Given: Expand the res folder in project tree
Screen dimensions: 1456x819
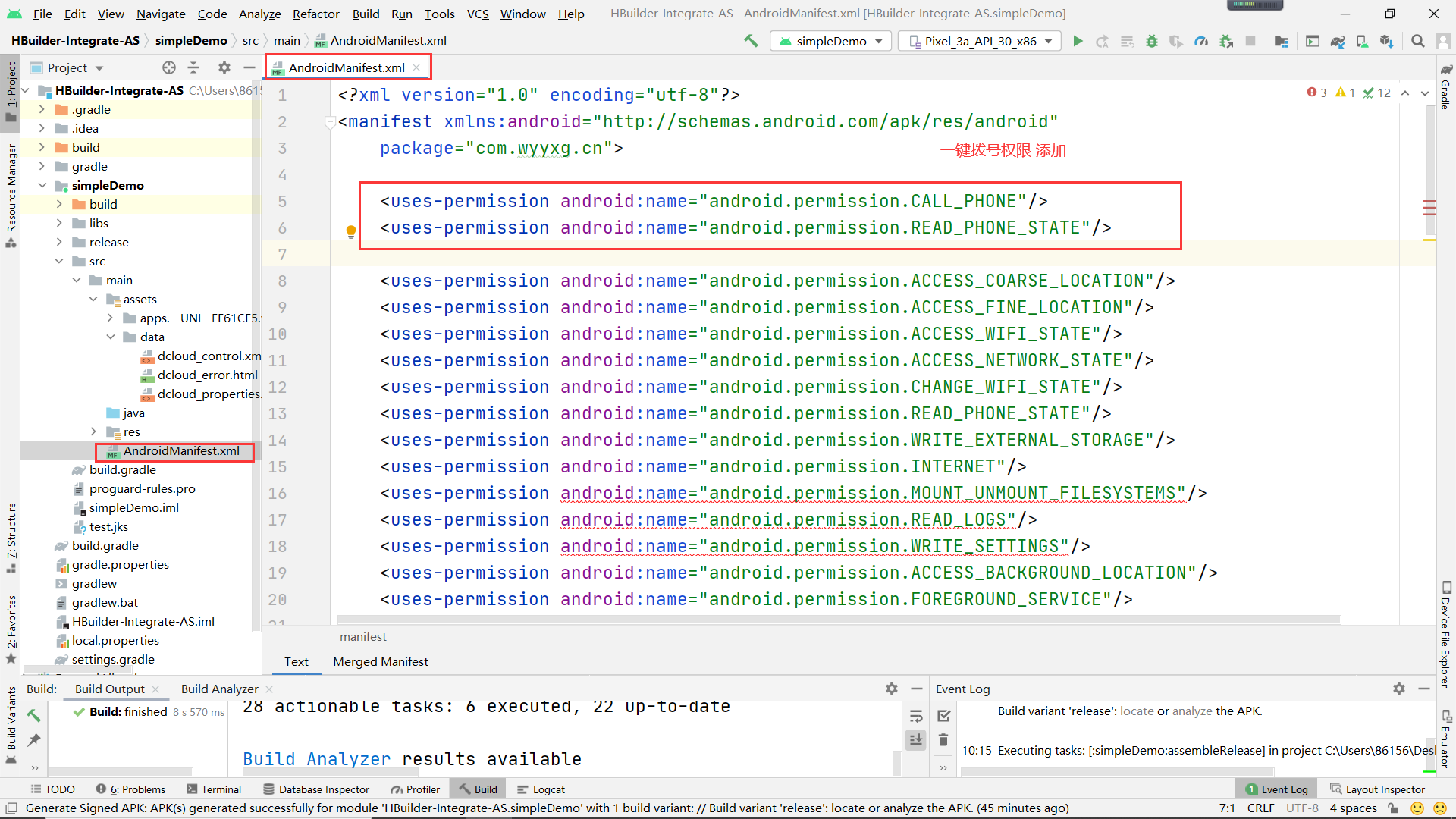Looking at the screenshot, I should point(94,431).
